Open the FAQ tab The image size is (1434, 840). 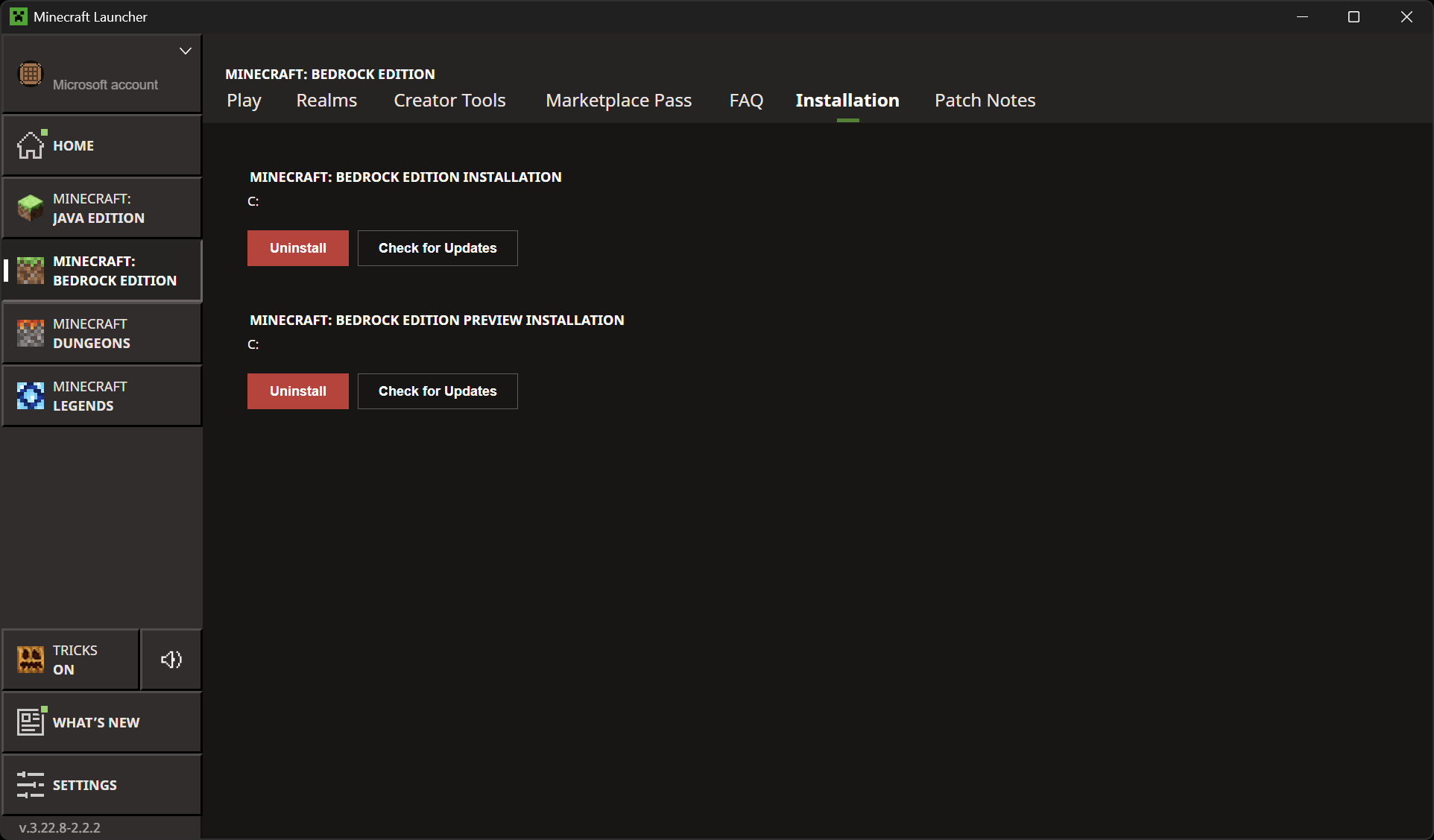click(745, 100)
